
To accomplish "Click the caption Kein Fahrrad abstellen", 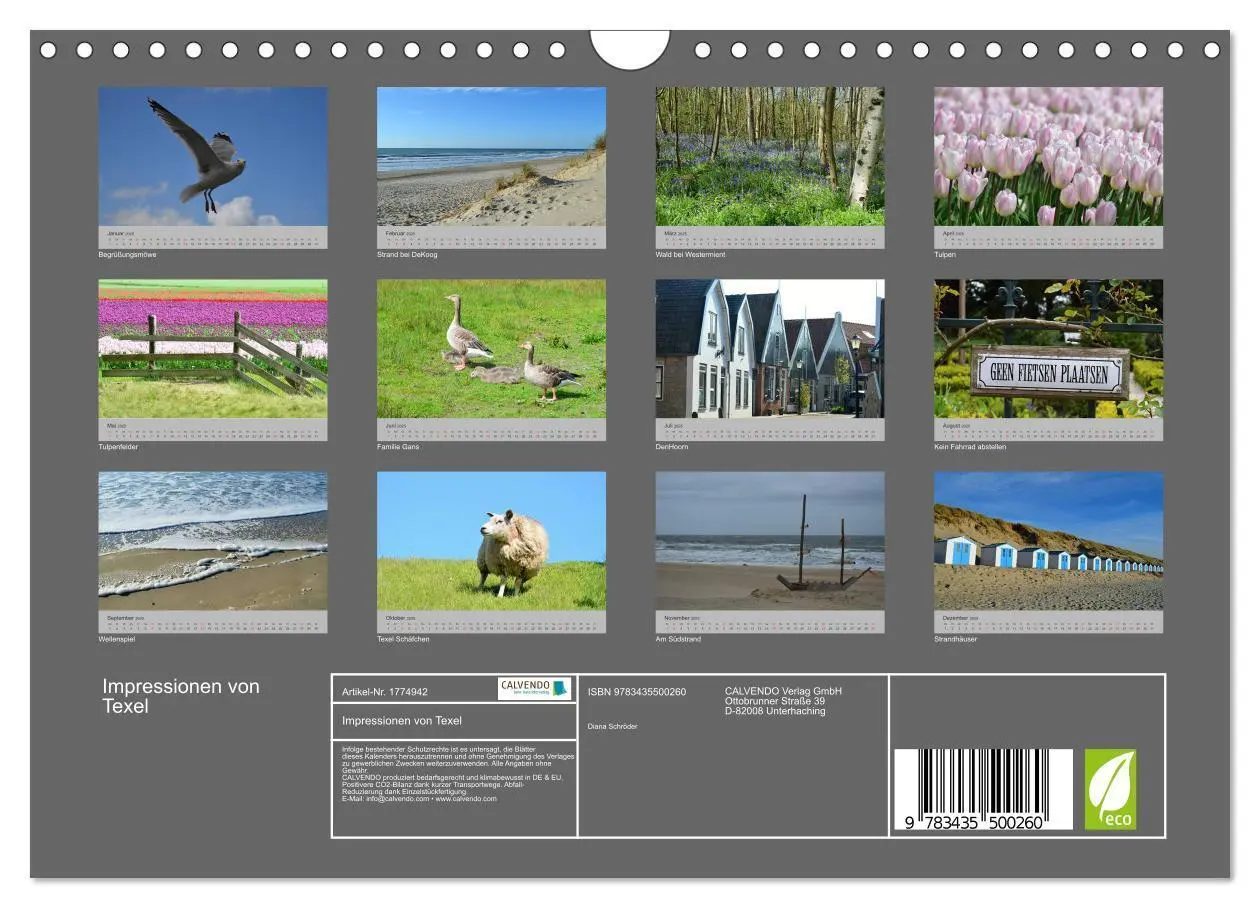I will [x=970, y=446].
